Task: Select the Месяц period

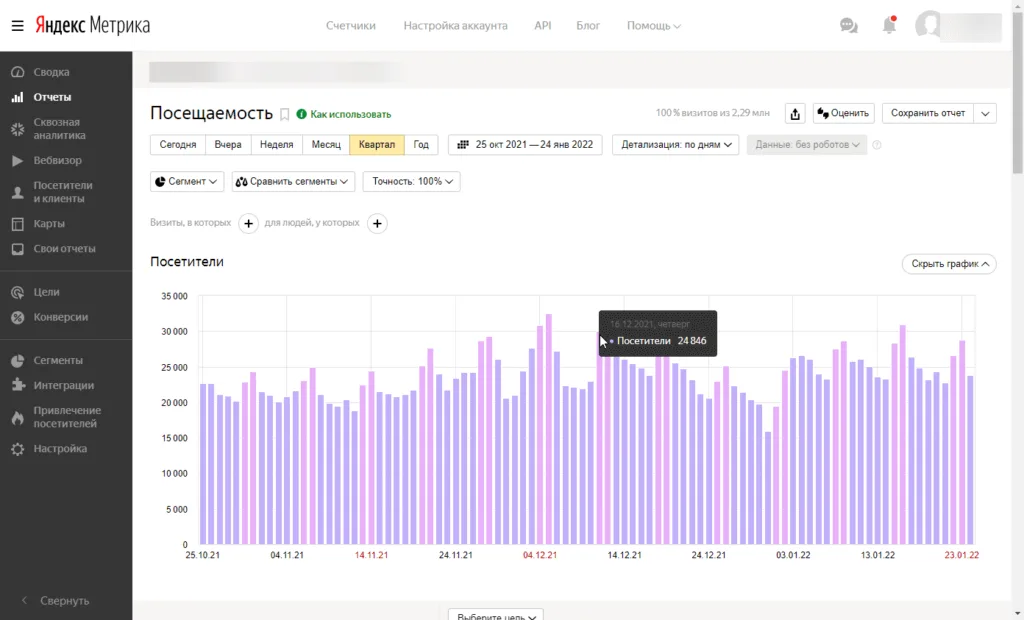Action: pos(326,144)
